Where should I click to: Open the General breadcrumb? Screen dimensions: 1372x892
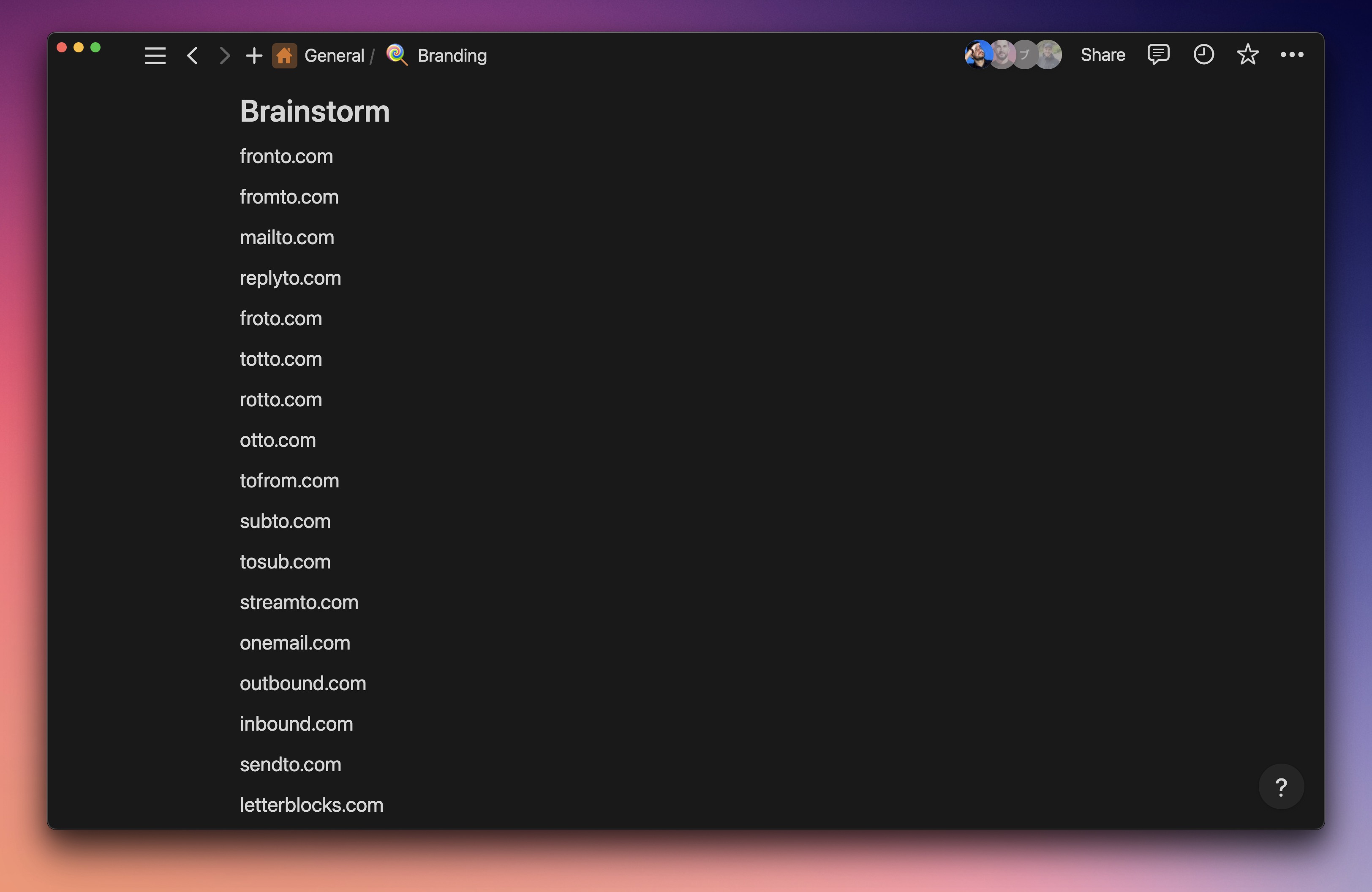pyautogui.click(x=334, y=55)
